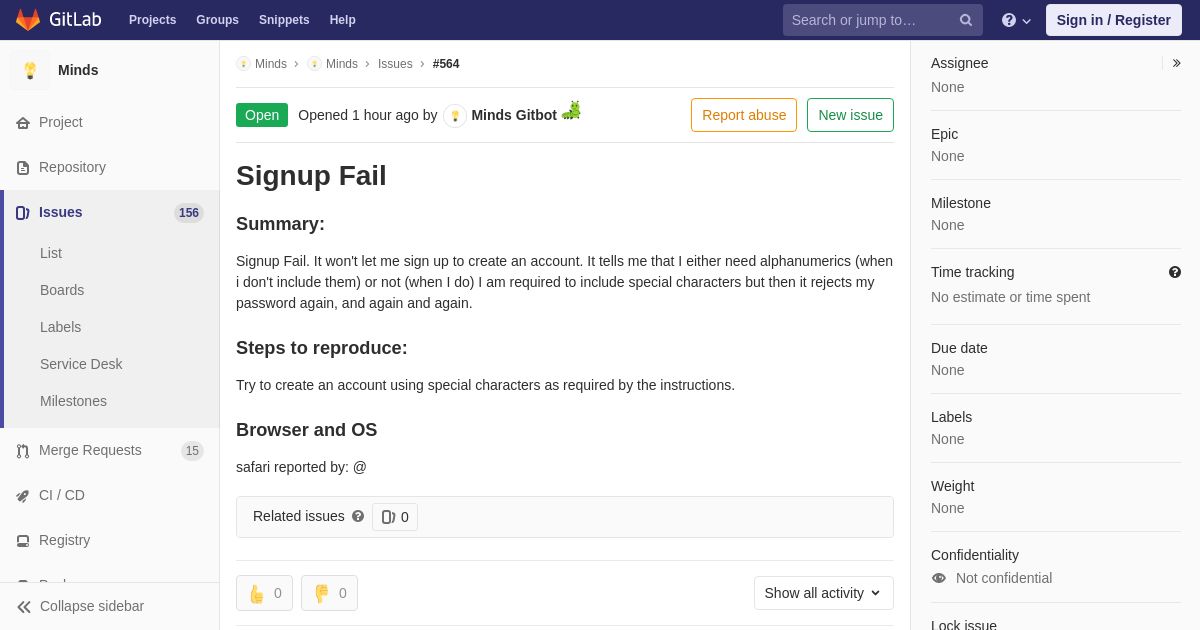Click the Browser and OS heading

(307, 430)
